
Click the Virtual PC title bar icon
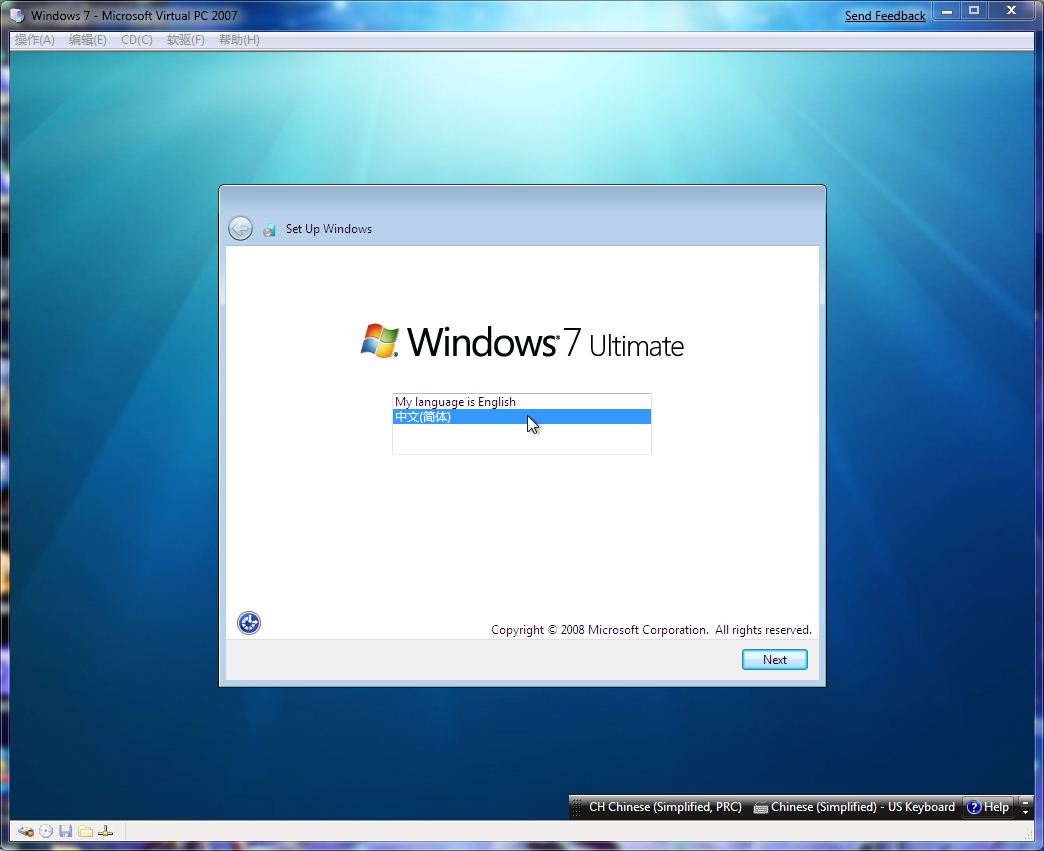tap(17, 15)
